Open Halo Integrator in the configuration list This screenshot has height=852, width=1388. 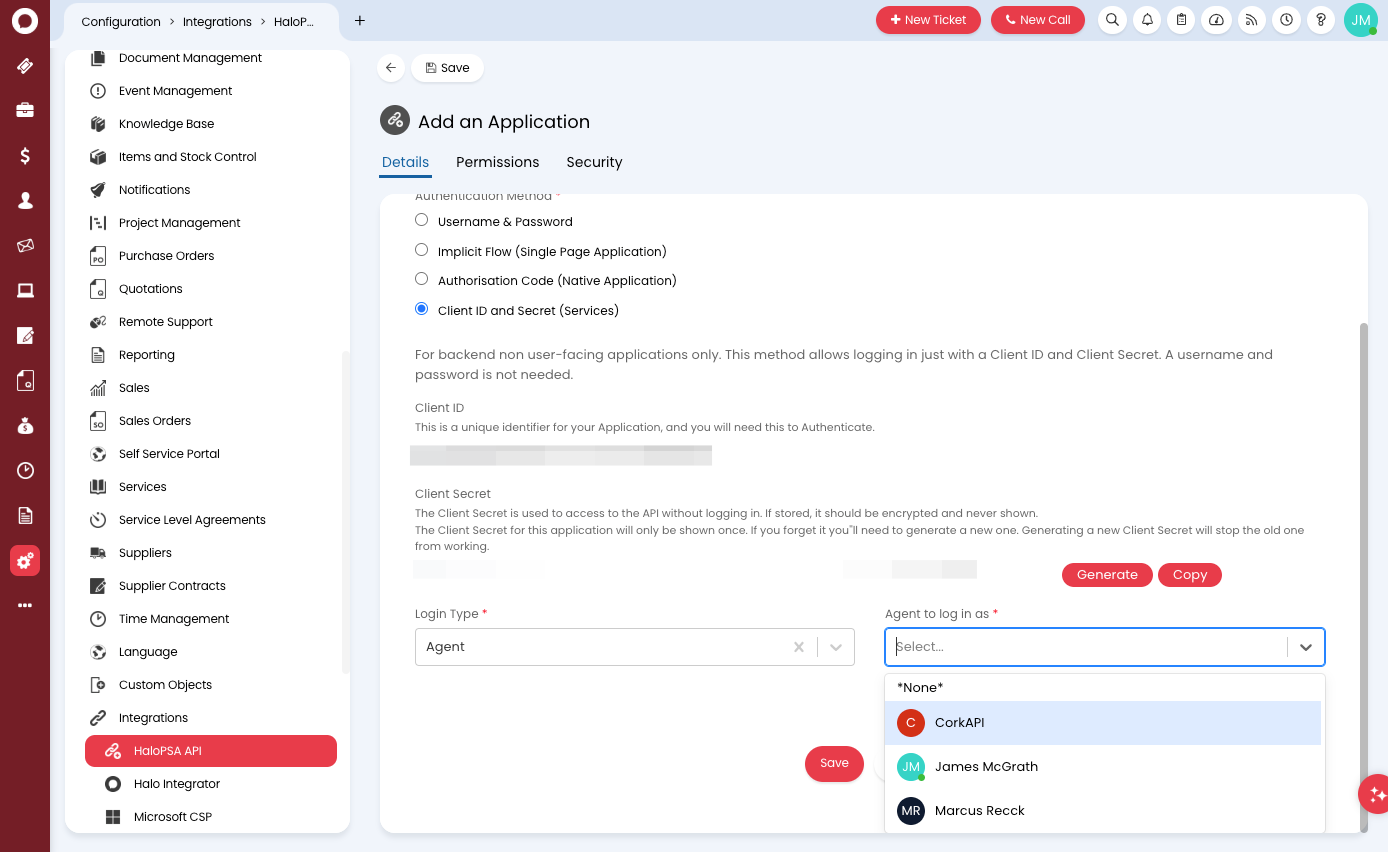coord(177,784)
